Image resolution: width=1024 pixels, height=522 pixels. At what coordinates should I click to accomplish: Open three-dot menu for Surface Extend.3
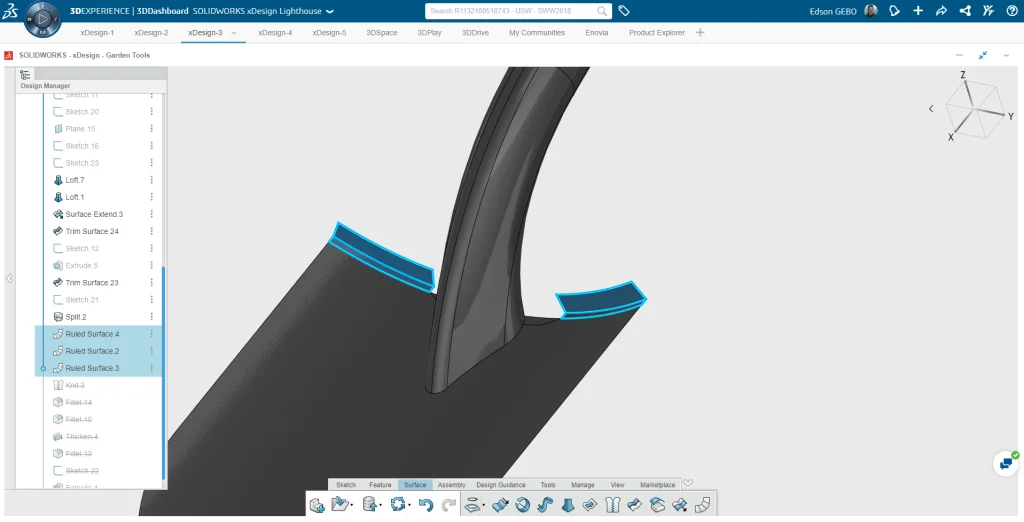pos(152,214)
